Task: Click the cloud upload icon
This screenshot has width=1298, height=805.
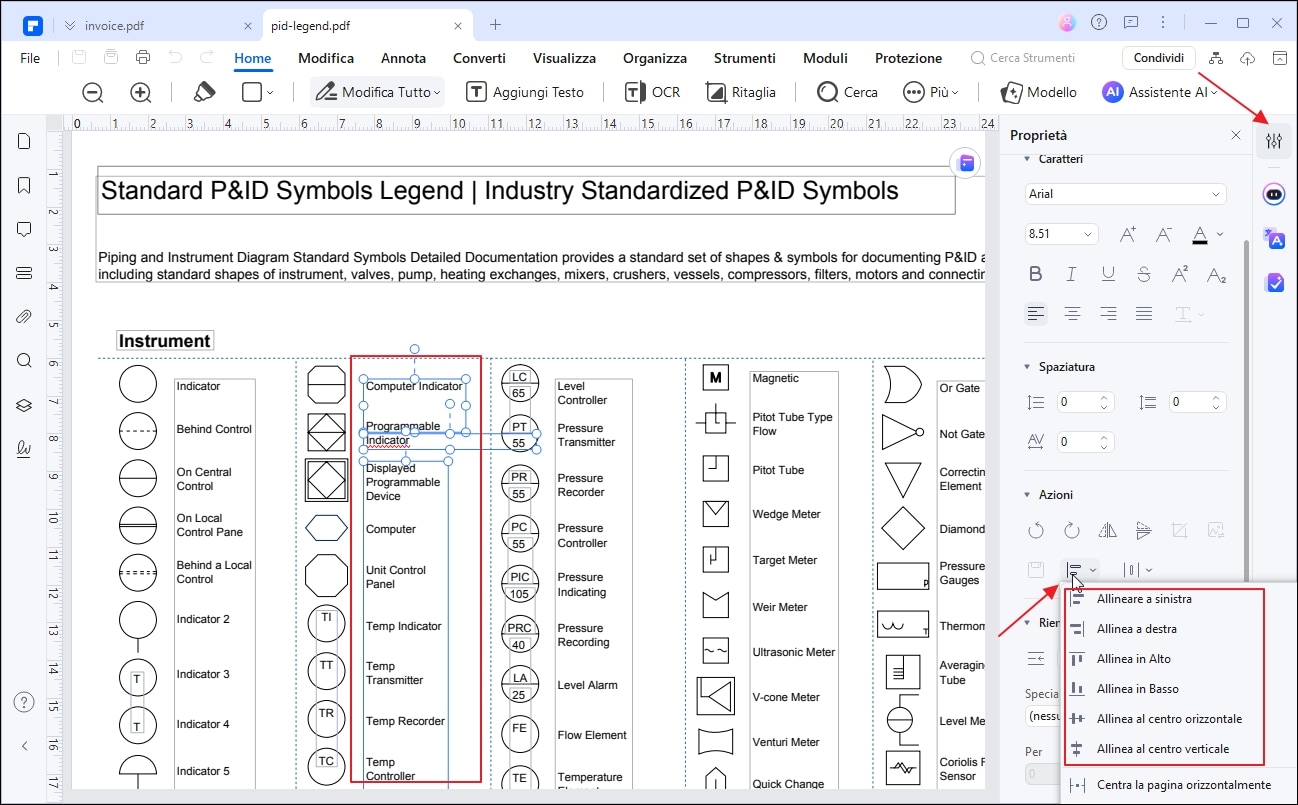Action: click(1247, 58)
